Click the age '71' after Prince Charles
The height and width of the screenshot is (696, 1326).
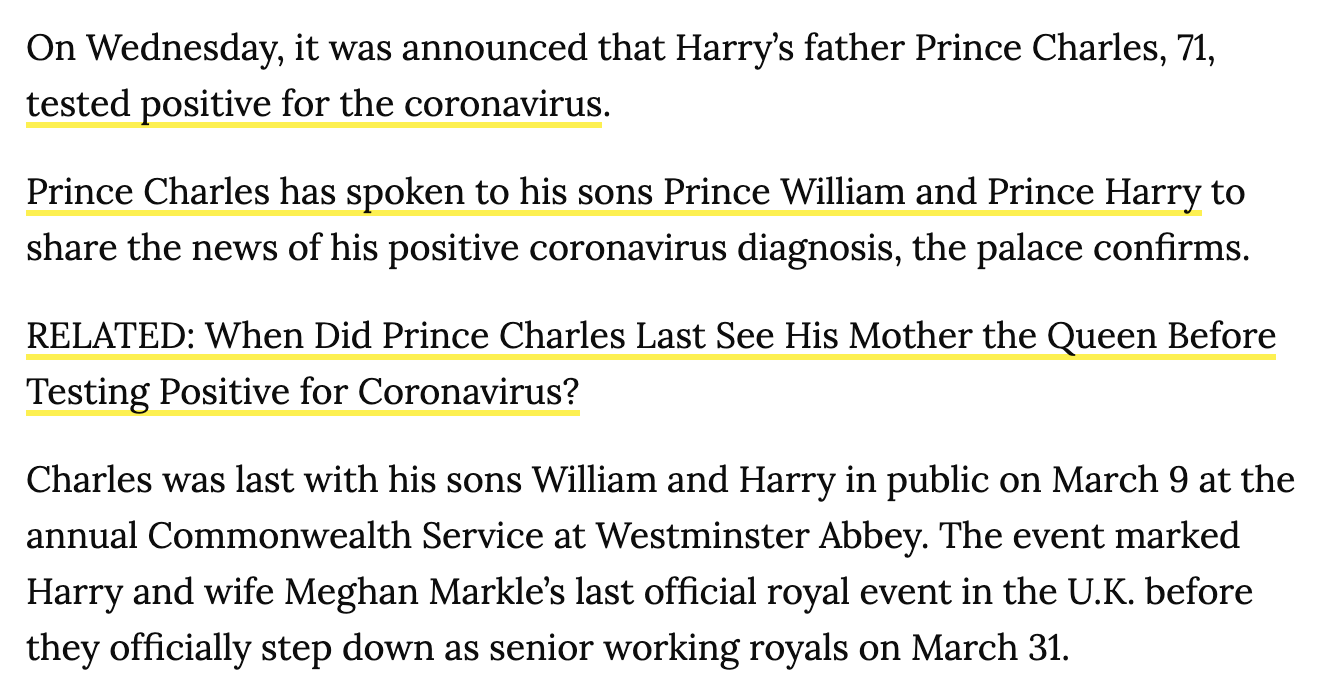click(1195, 48)
